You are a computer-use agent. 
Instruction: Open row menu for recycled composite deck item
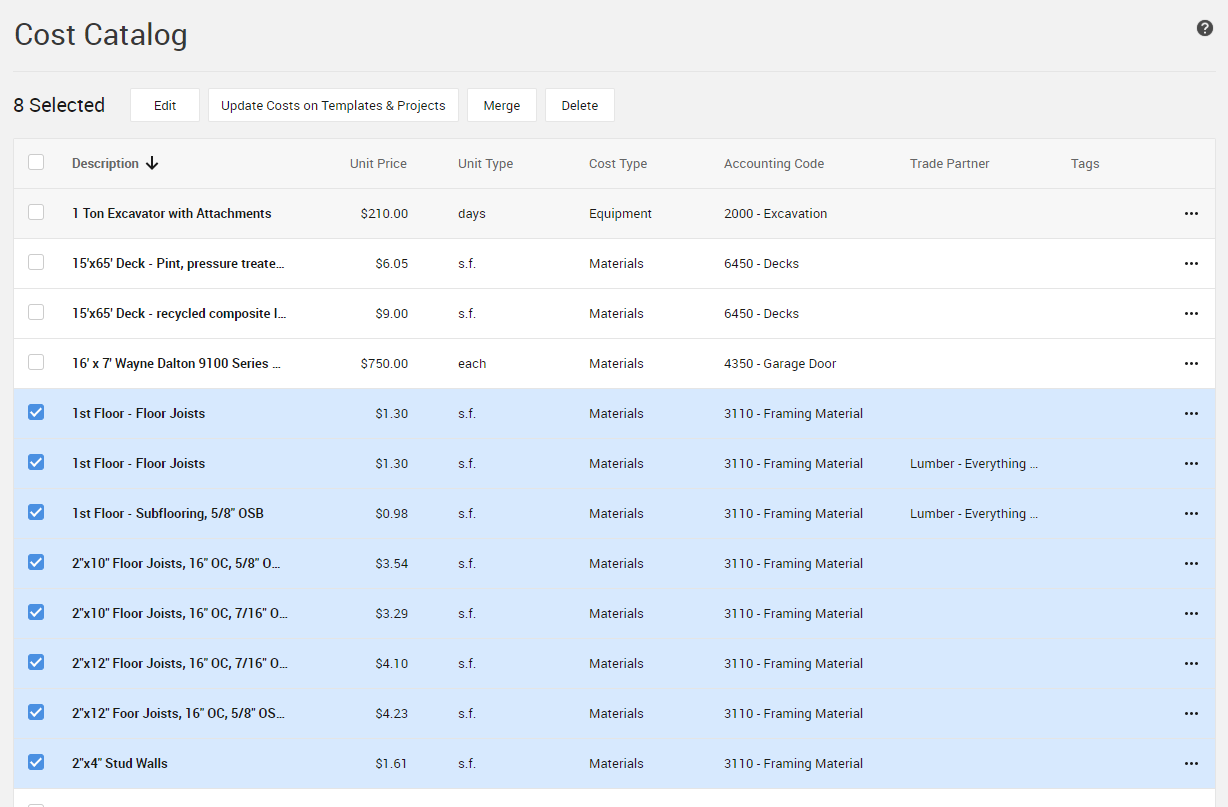click(x=1191, y=314)
